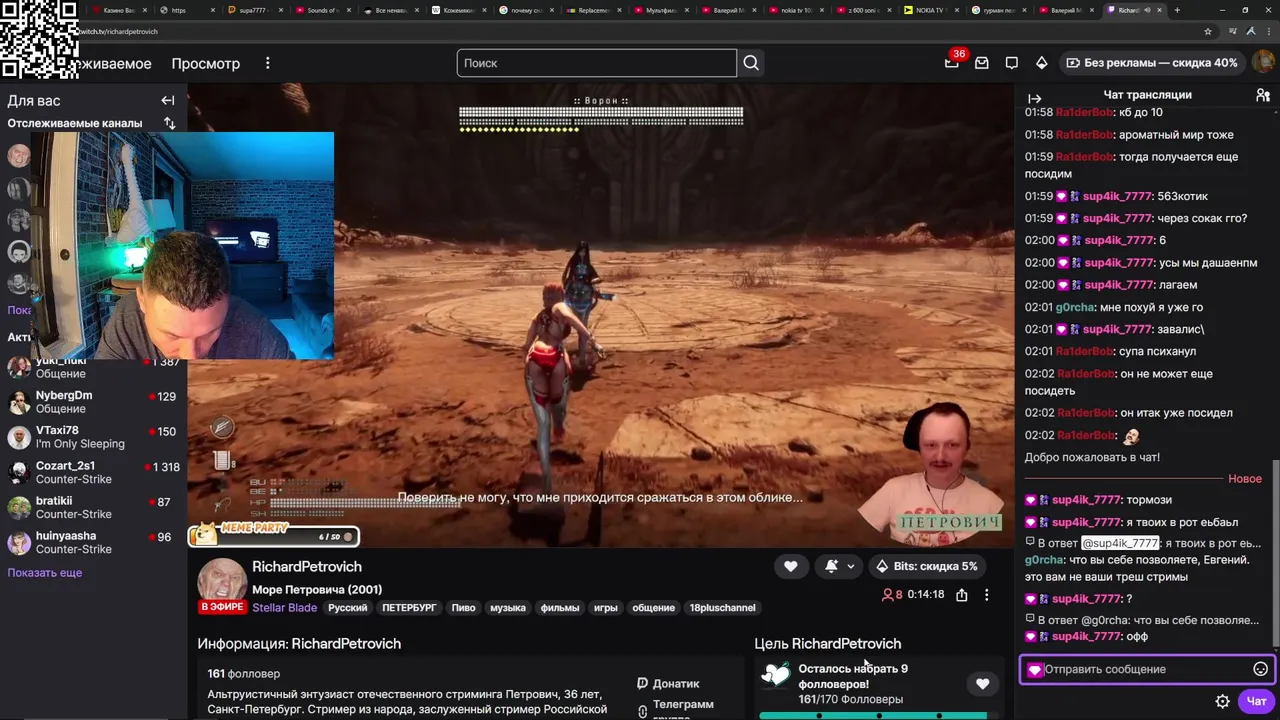Click the search magnifier button
Viewport: 1280px width, 720px height.
pyautogui.click(x=751, y=63)
